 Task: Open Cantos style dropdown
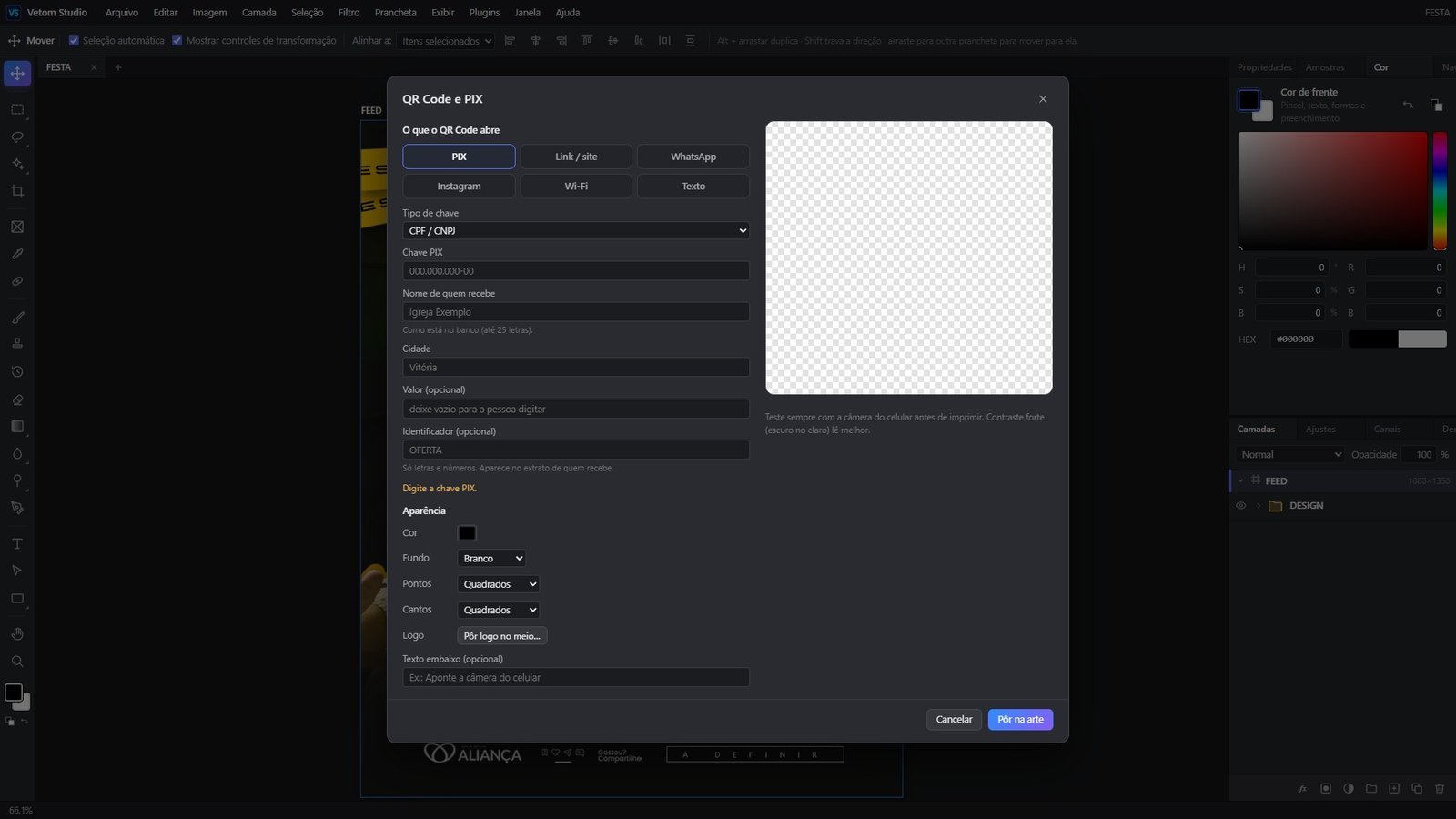coord(498,610)
